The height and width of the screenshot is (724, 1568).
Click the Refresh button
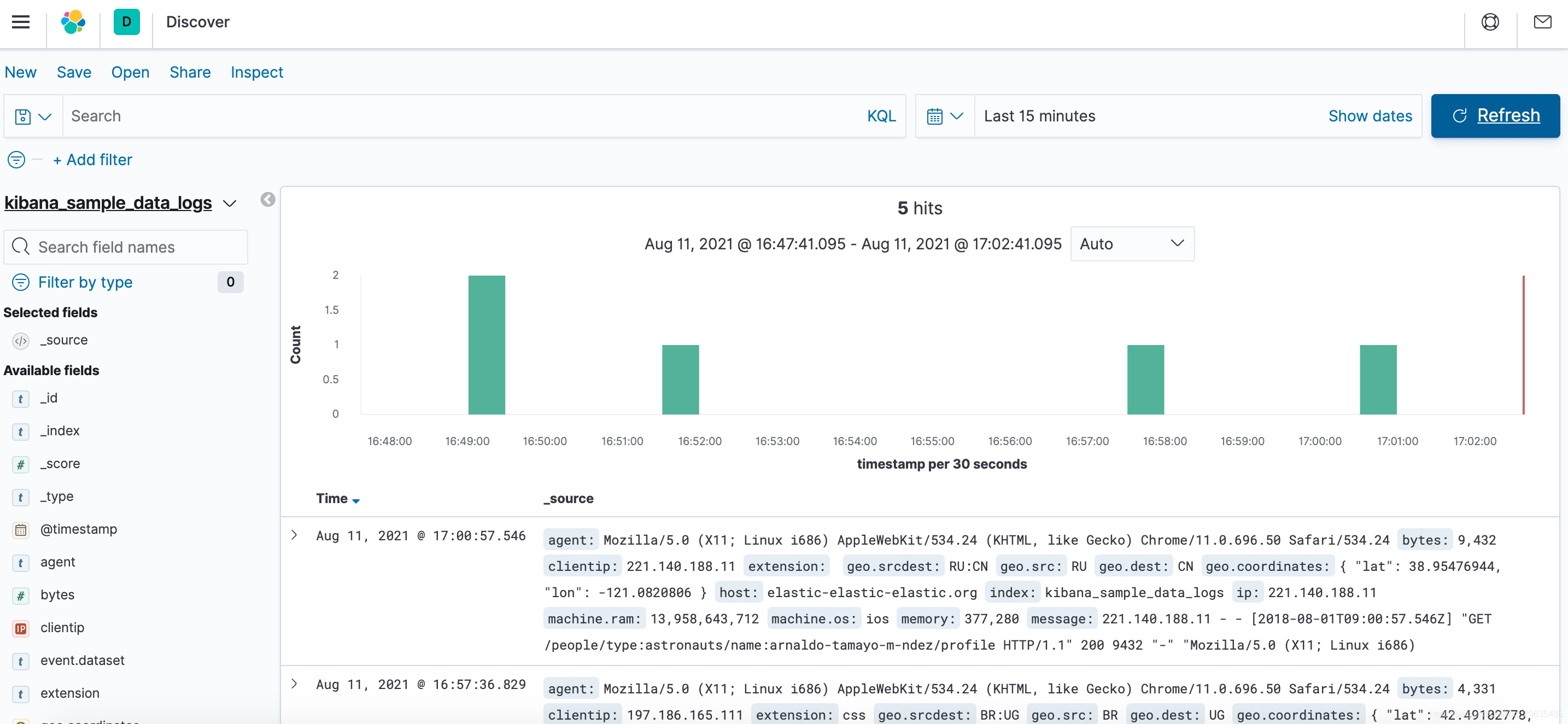coord(1495,116)
